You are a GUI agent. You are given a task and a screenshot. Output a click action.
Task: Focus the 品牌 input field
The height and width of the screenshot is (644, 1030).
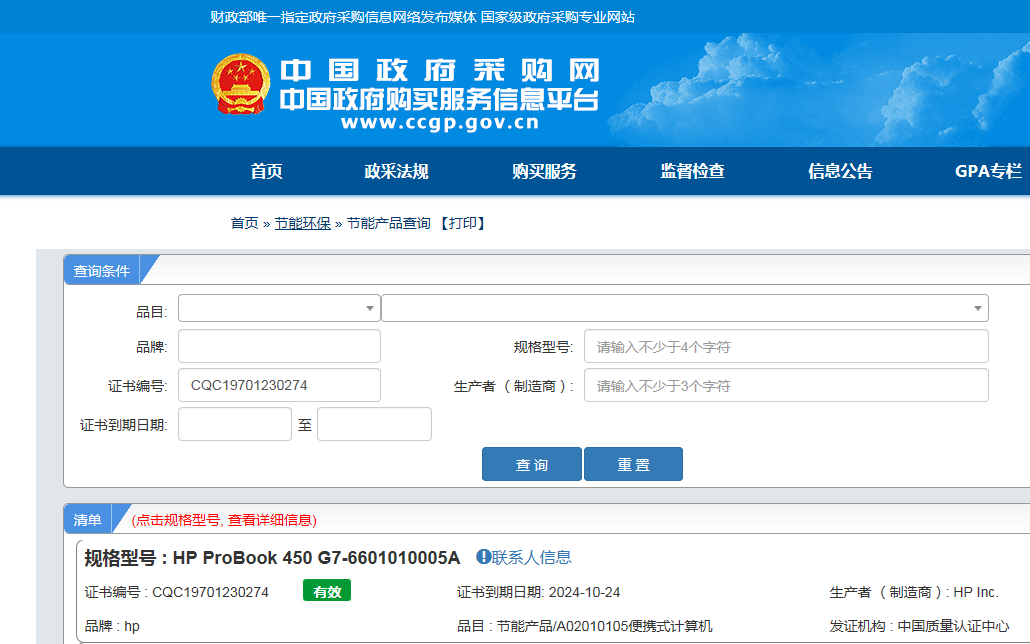(x=279, y=346)
